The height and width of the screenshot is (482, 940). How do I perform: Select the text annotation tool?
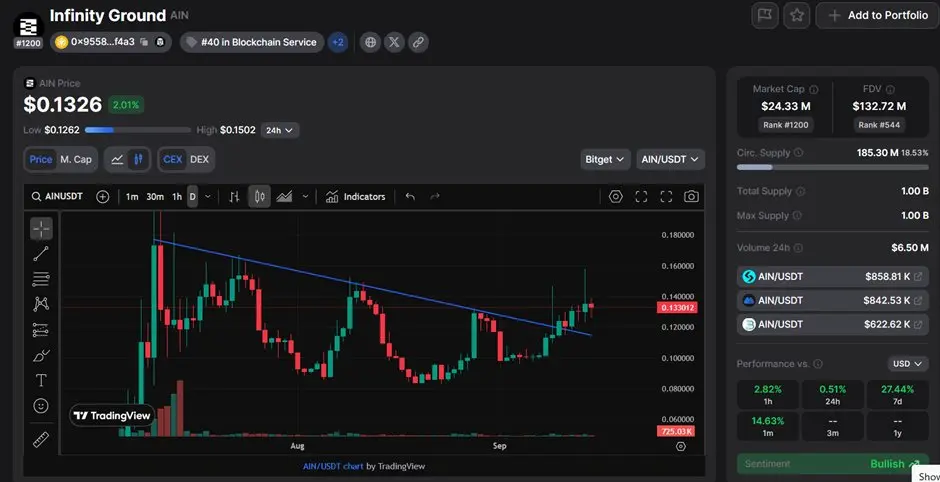41,381
